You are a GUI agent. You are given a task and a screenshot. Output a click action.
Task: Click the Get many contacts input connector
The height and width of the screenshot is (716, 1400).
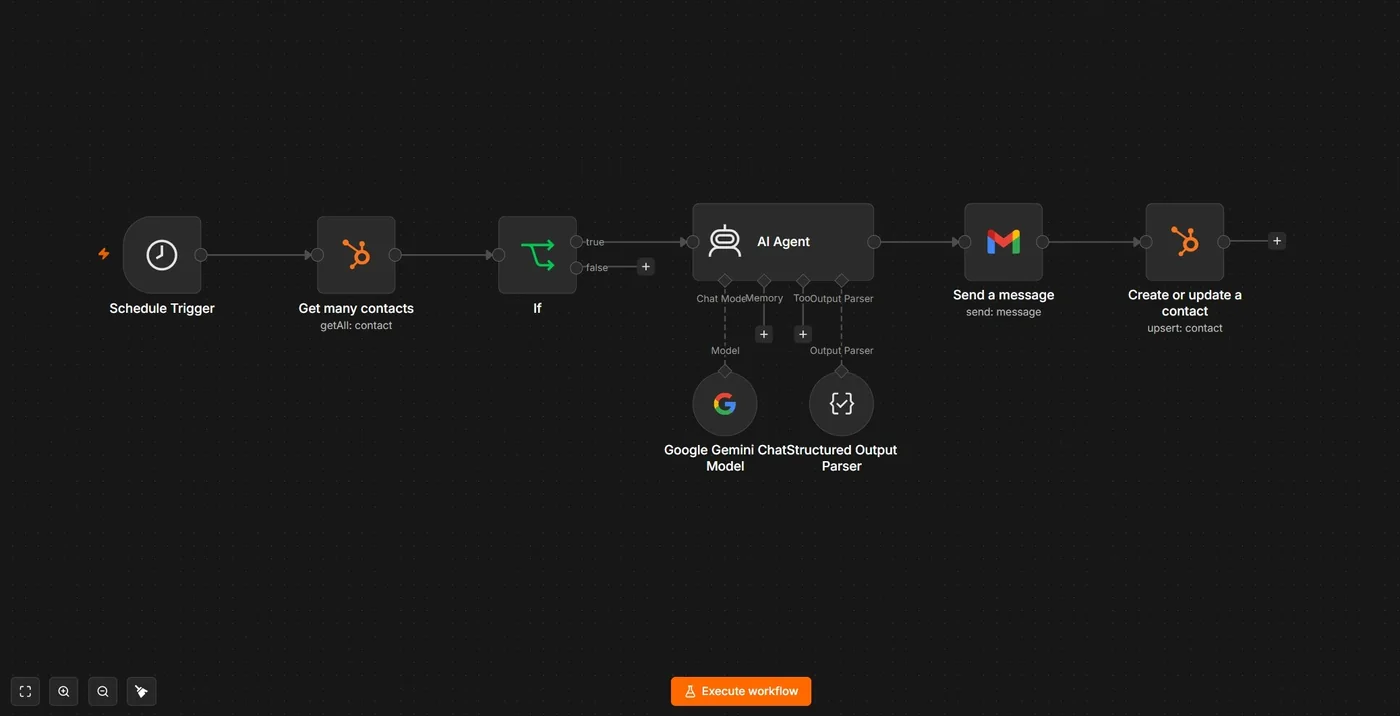pos(317,255)
